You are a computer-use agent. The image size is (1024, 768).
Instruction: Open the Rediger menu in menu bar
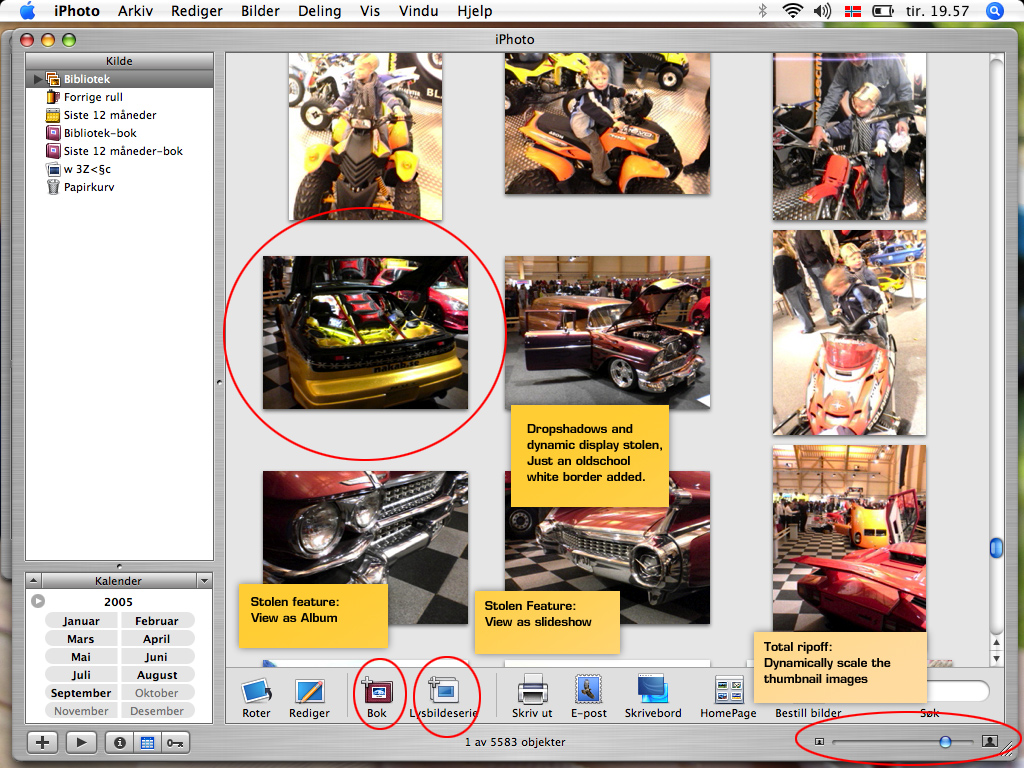click(x=197, y=11)
